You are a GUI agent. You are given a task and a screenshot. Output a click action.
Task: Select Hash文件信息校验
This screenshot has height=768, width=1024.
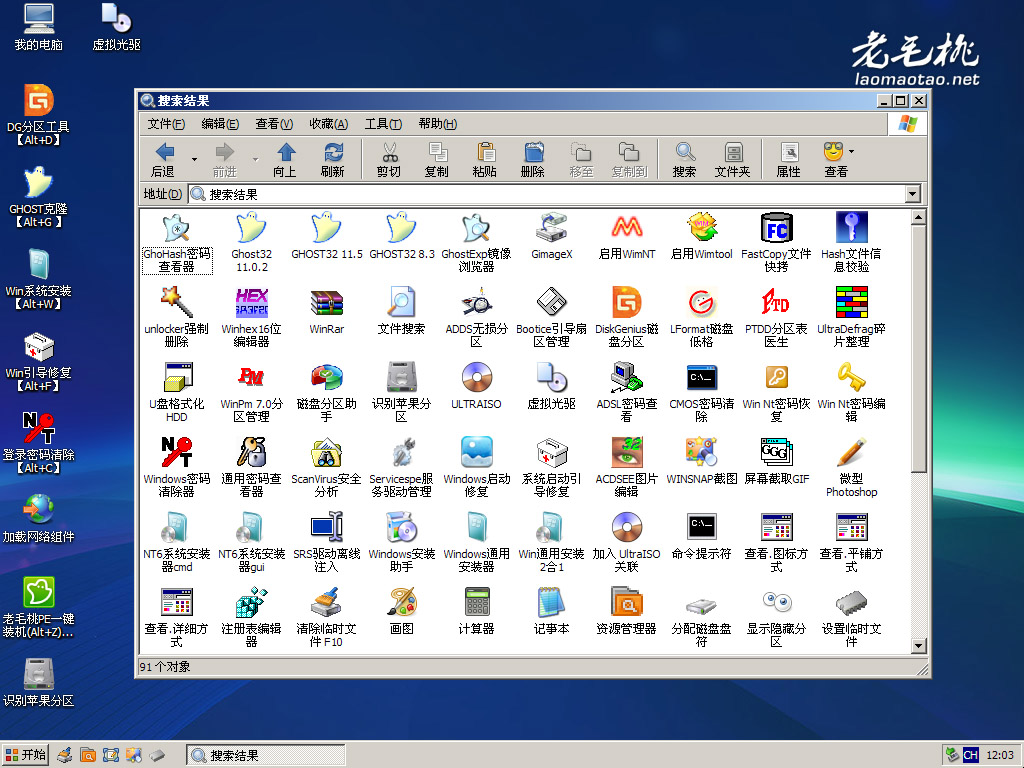coord(851,242)
